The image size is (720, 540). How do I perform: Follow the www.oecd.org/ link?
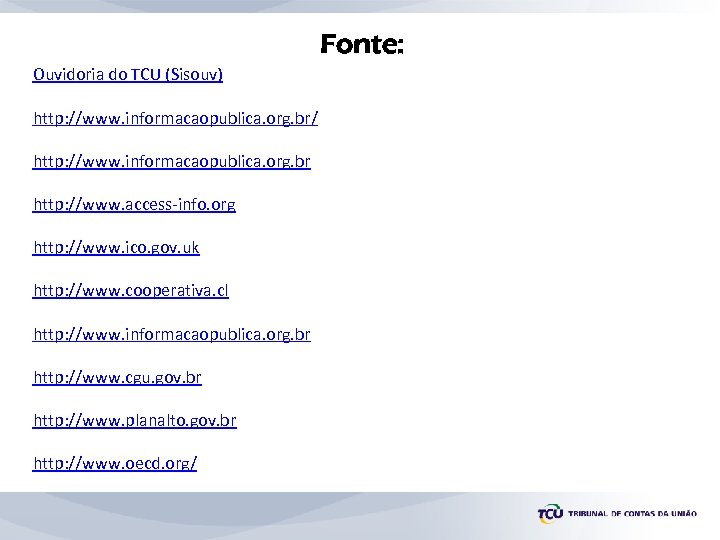(x=115, y=463)
